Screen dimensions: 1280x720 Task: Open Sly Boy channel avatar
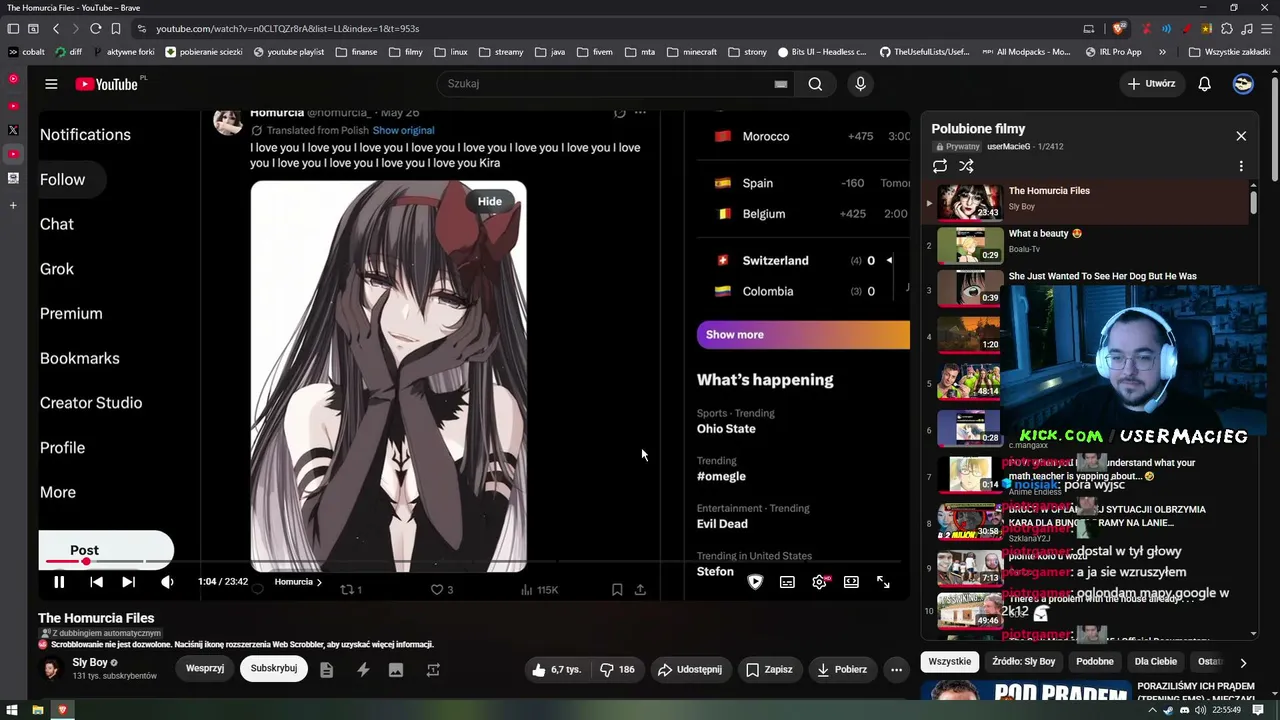pos(51,669)
